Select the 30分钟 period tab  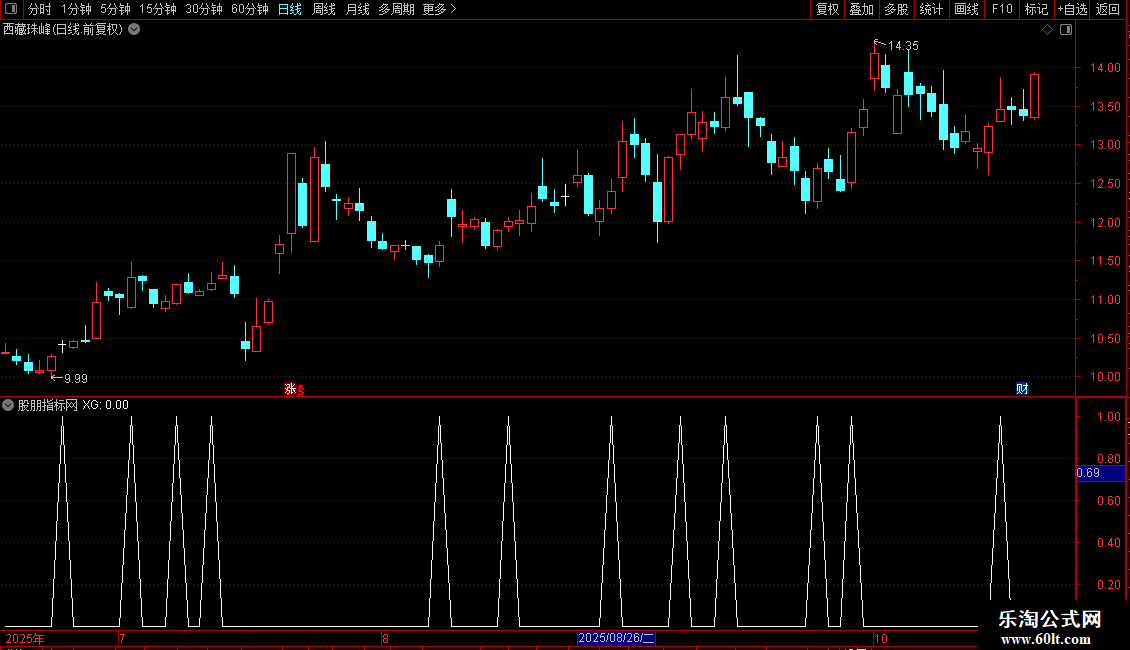204,9
